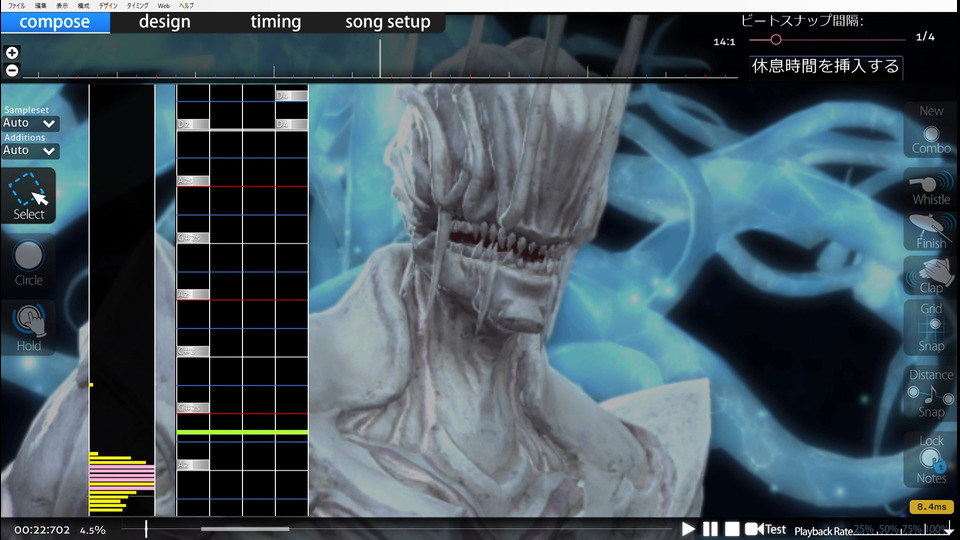Toggle New Combo
This screenshot has height=540, width=960.
[931, 130]
